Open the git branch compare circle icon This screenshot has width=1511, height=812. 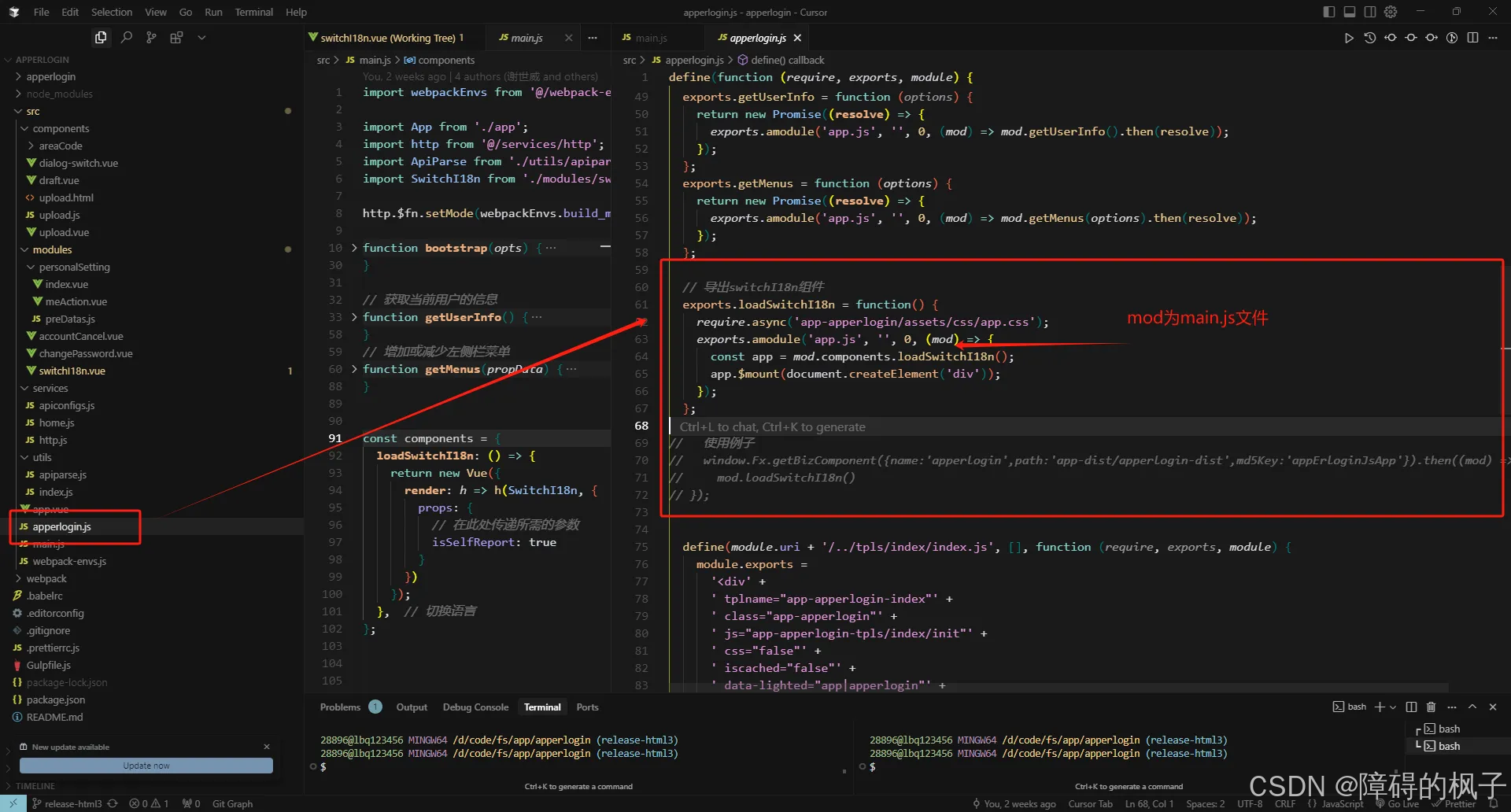[1452, 38]
